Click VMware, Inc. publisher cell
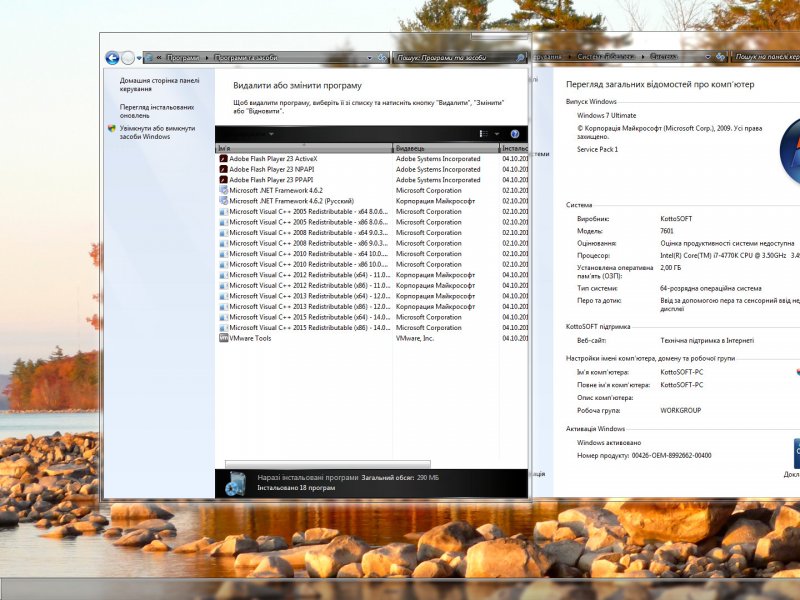 (415, 338)
